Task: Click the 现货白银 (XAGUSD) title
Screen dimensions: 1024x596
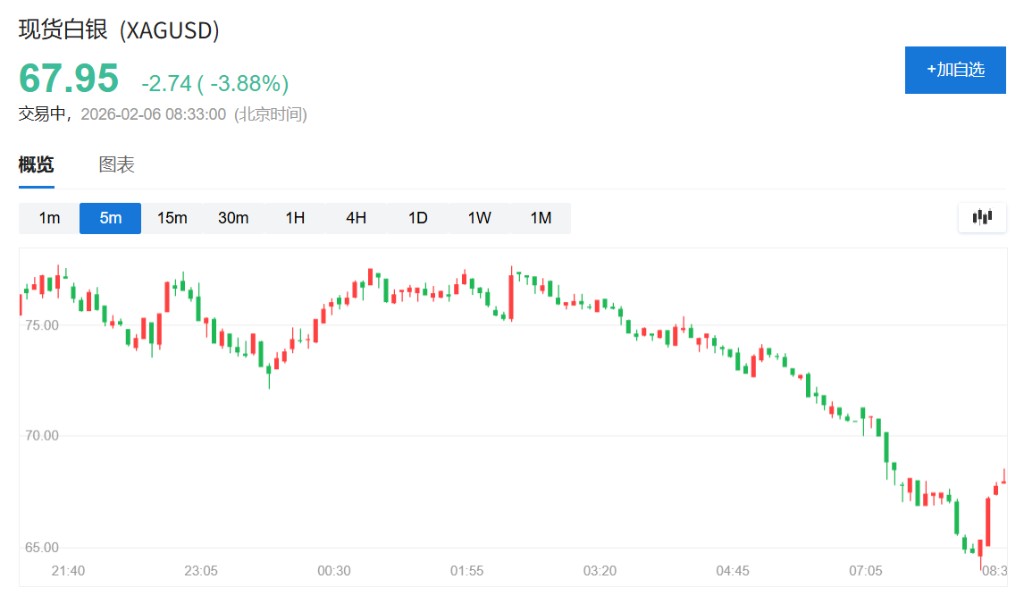Action: click(x=119, y=30)
